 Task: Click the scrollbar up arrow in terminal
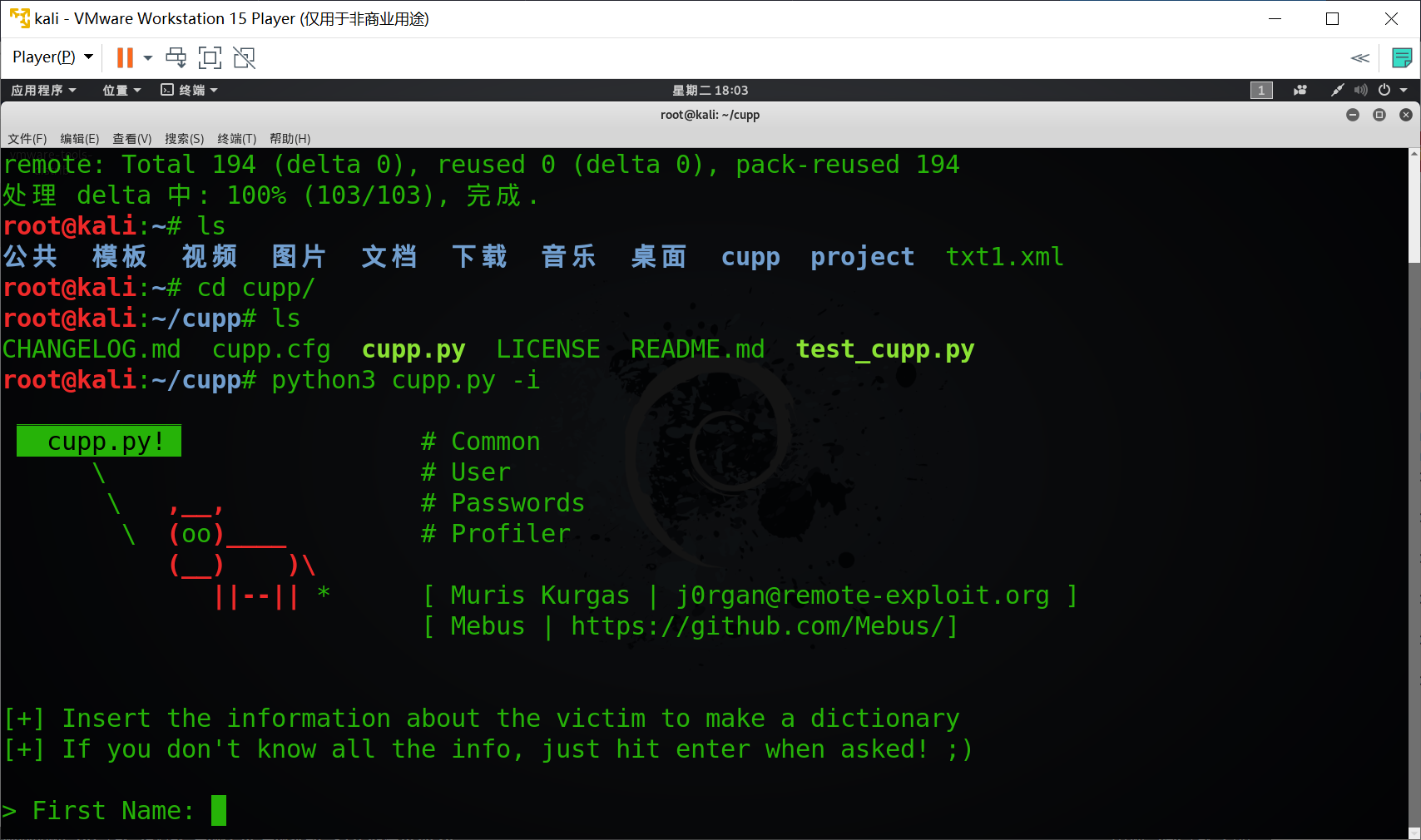click(1414, 154)
